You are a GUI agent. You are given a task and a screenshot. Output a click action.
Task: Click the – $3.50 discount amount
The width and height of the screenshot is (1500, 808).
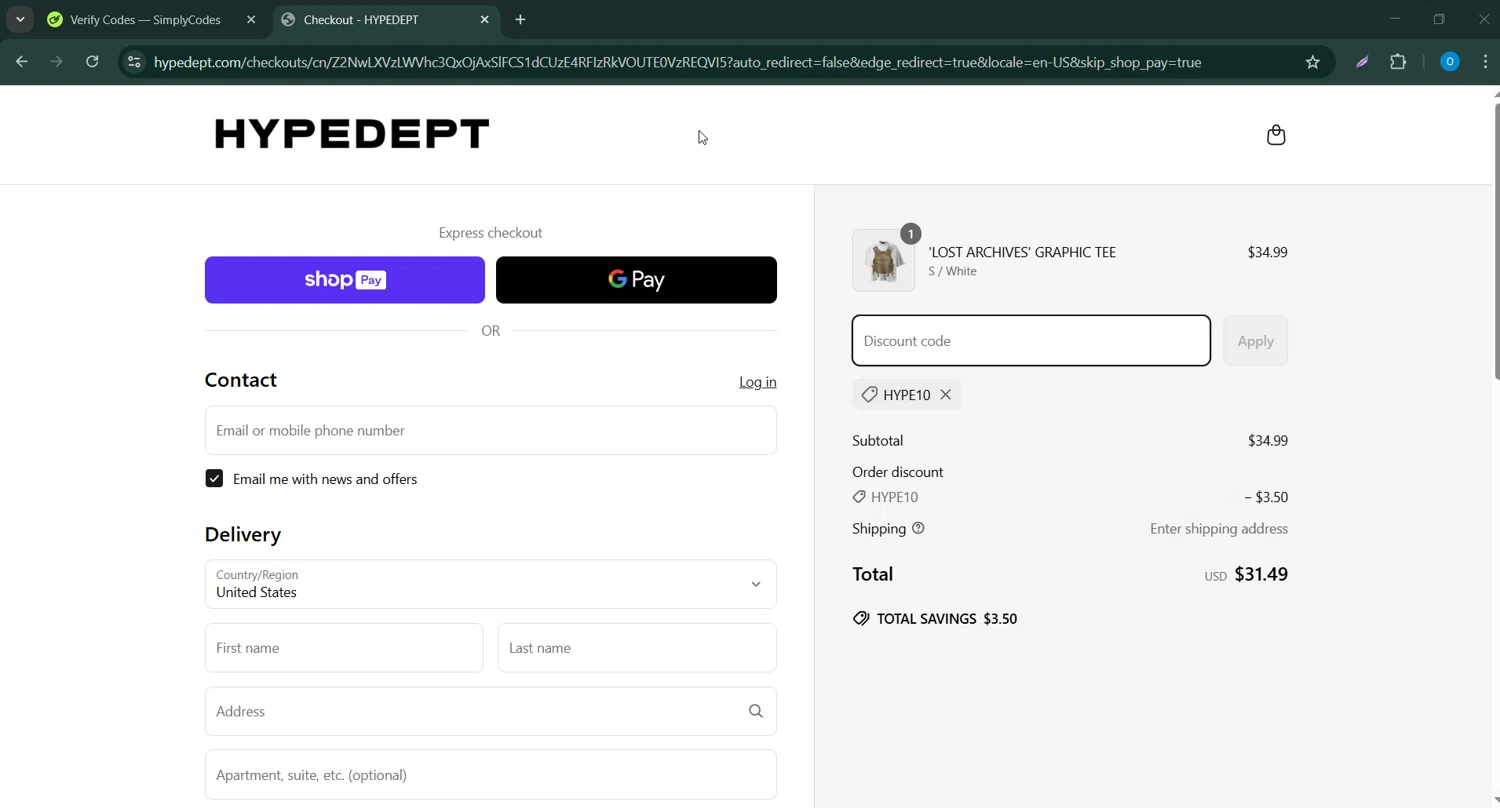pyautogui.click(x=1266, y=497)
